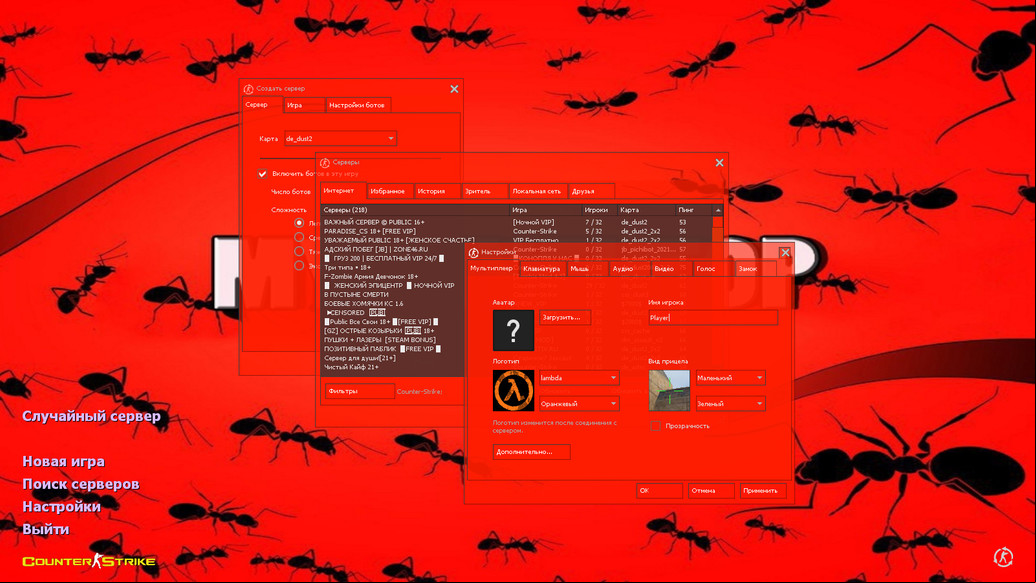Image resolution: width=1036 pixels, height=583 pixels.
Task: Switch to the Друзья tab
Action: click(x=591, y=191)
